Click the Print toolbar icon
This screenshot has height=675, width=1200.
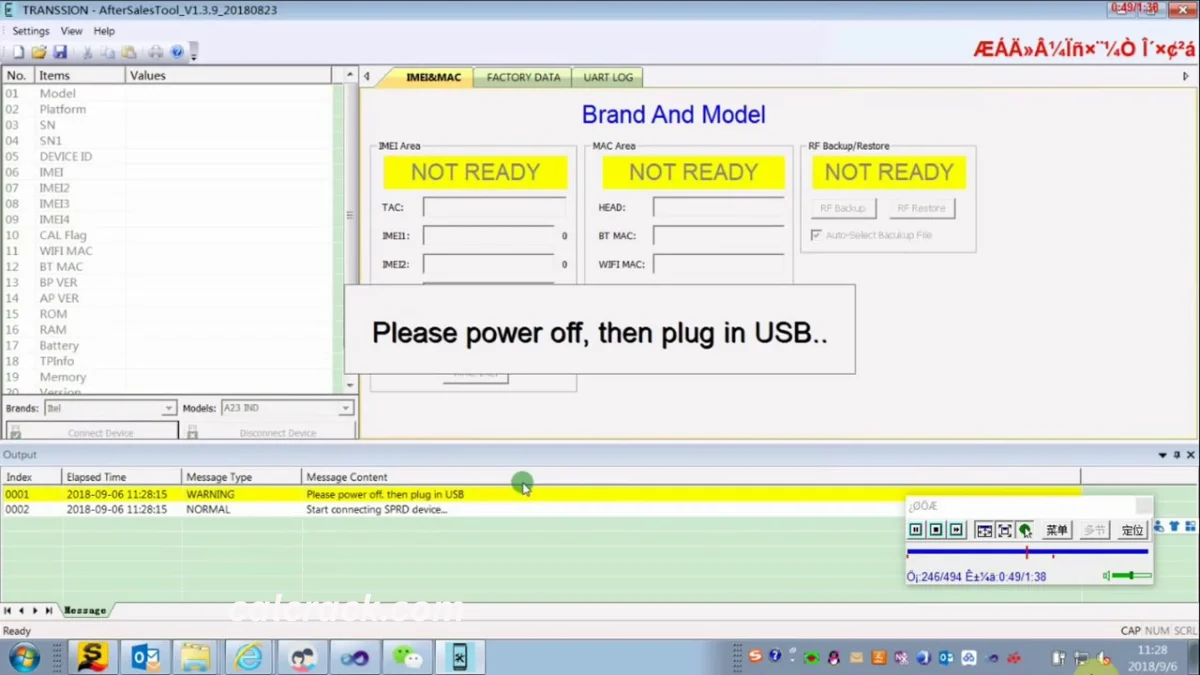(x=156, y=52)
